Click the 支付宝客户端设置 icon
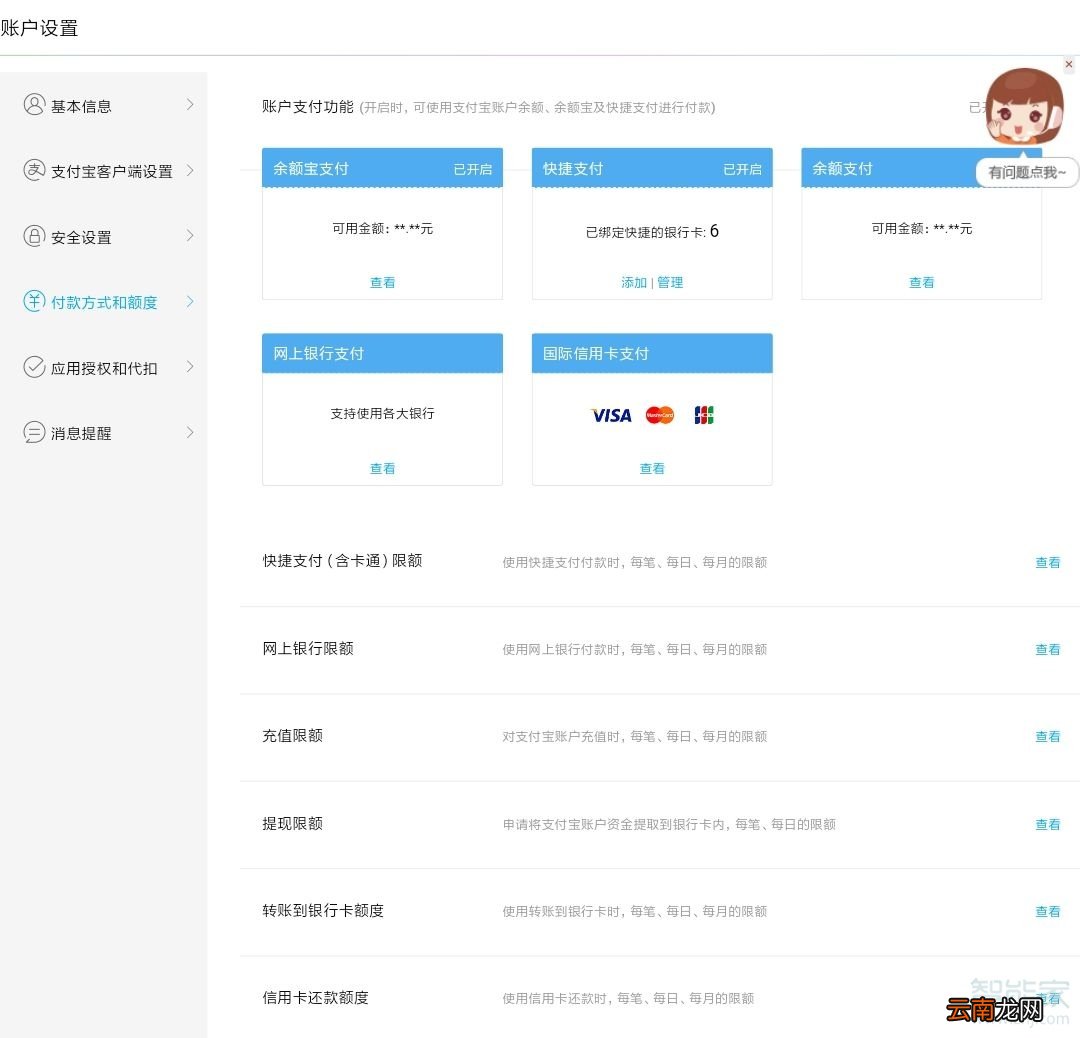 [x=34, y=169]
